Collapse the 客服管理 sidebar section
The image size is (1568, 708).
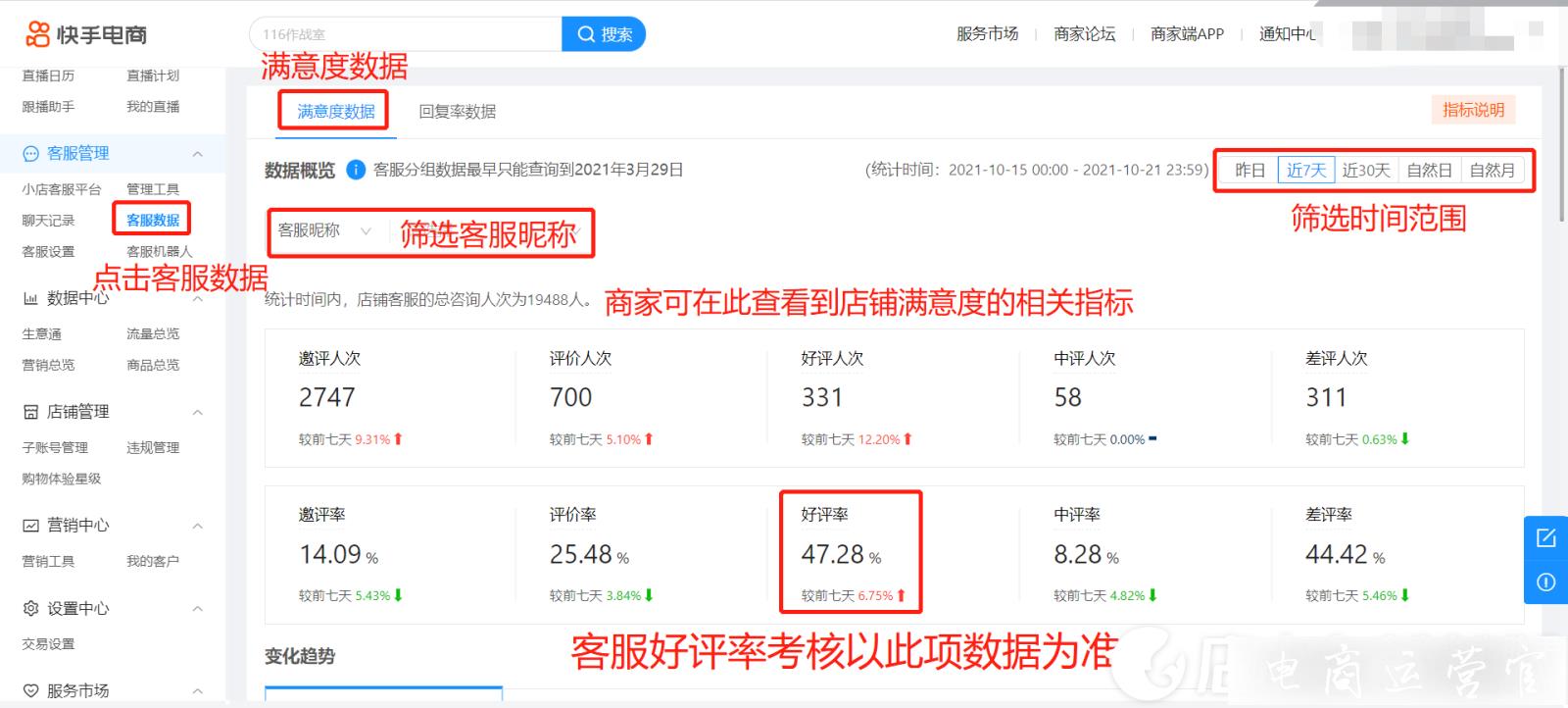(198, 154)
